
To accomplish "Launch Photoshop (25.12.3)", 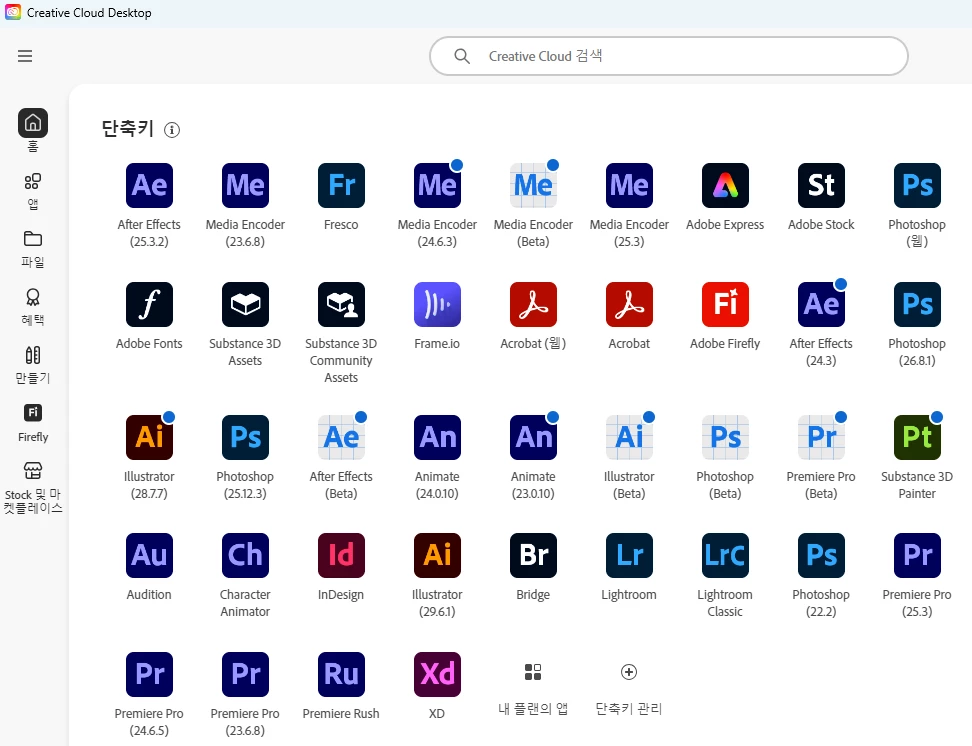I will [245, 437].
